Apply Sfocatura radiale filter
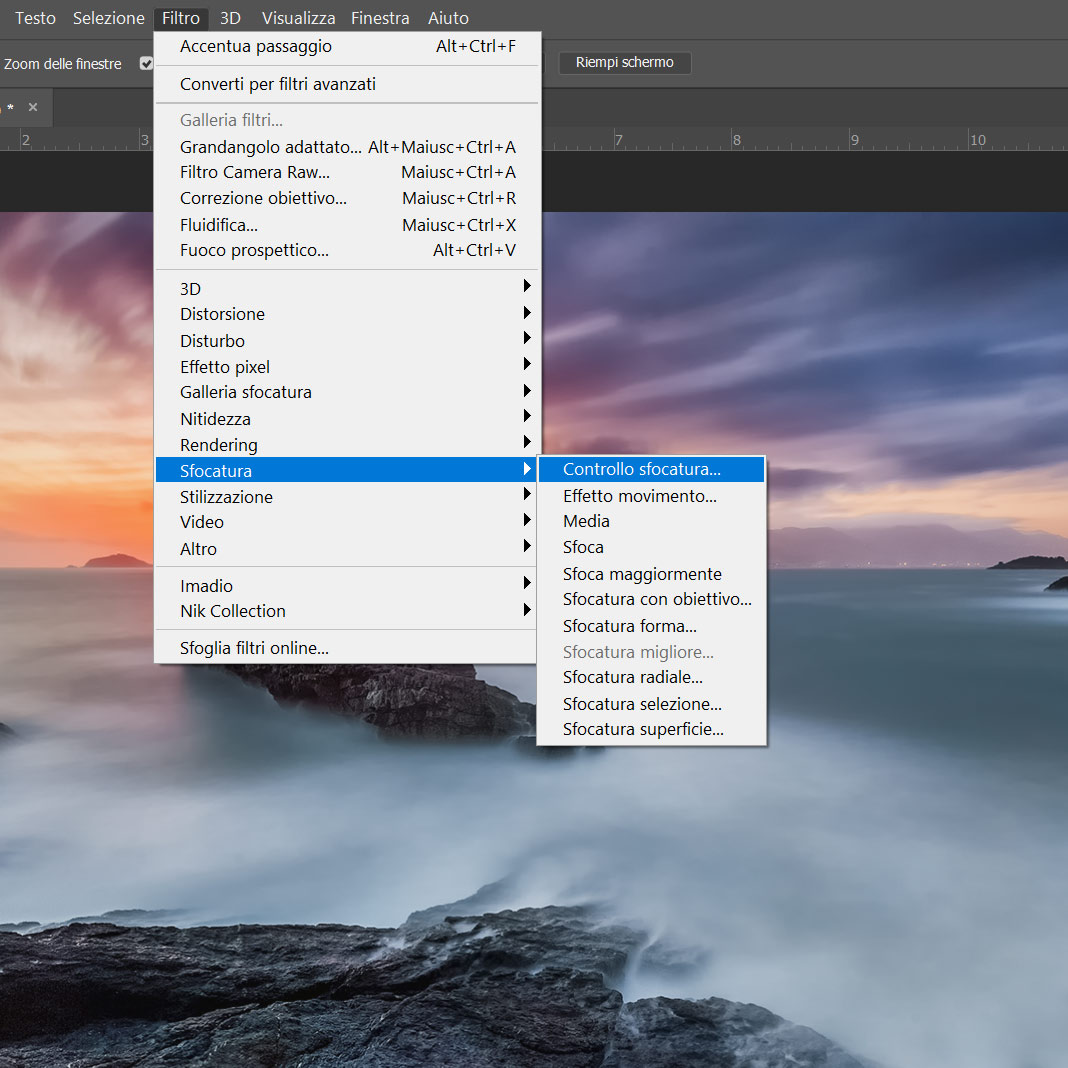 [632, 677]
